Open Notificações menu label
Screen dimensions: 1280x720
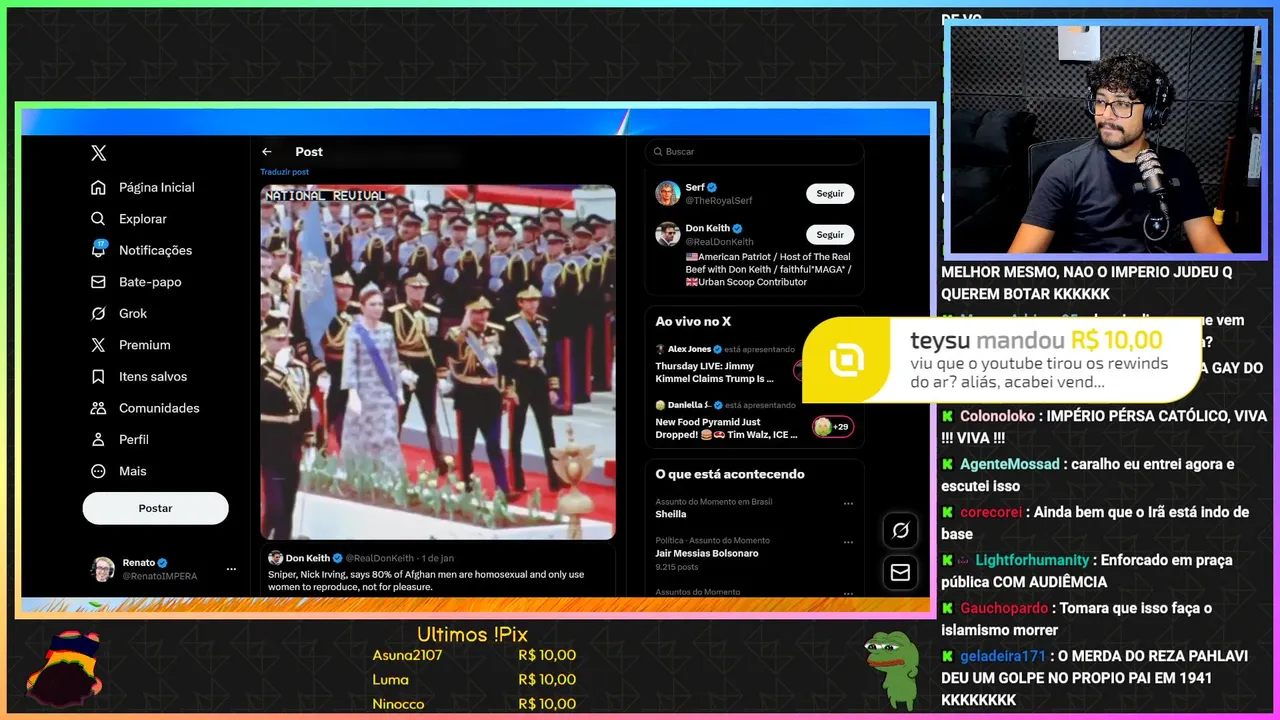click(x=155, y=250)
